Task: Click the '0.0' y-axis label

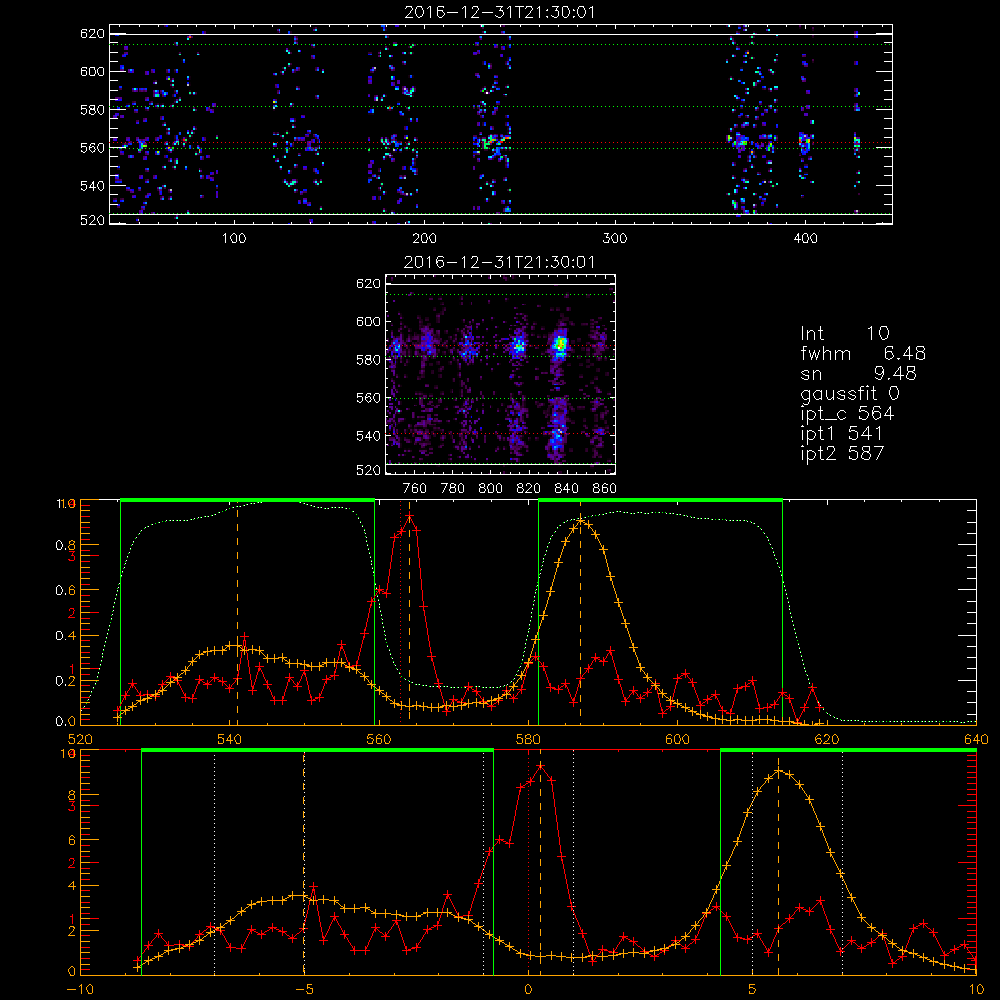Action: point(65,722)
